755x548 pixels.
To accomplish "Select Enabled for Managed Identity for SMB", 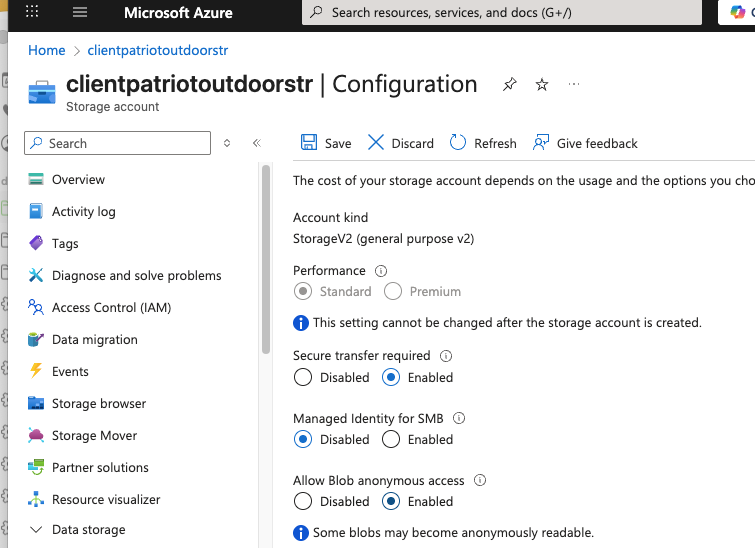I will point(392,440).
